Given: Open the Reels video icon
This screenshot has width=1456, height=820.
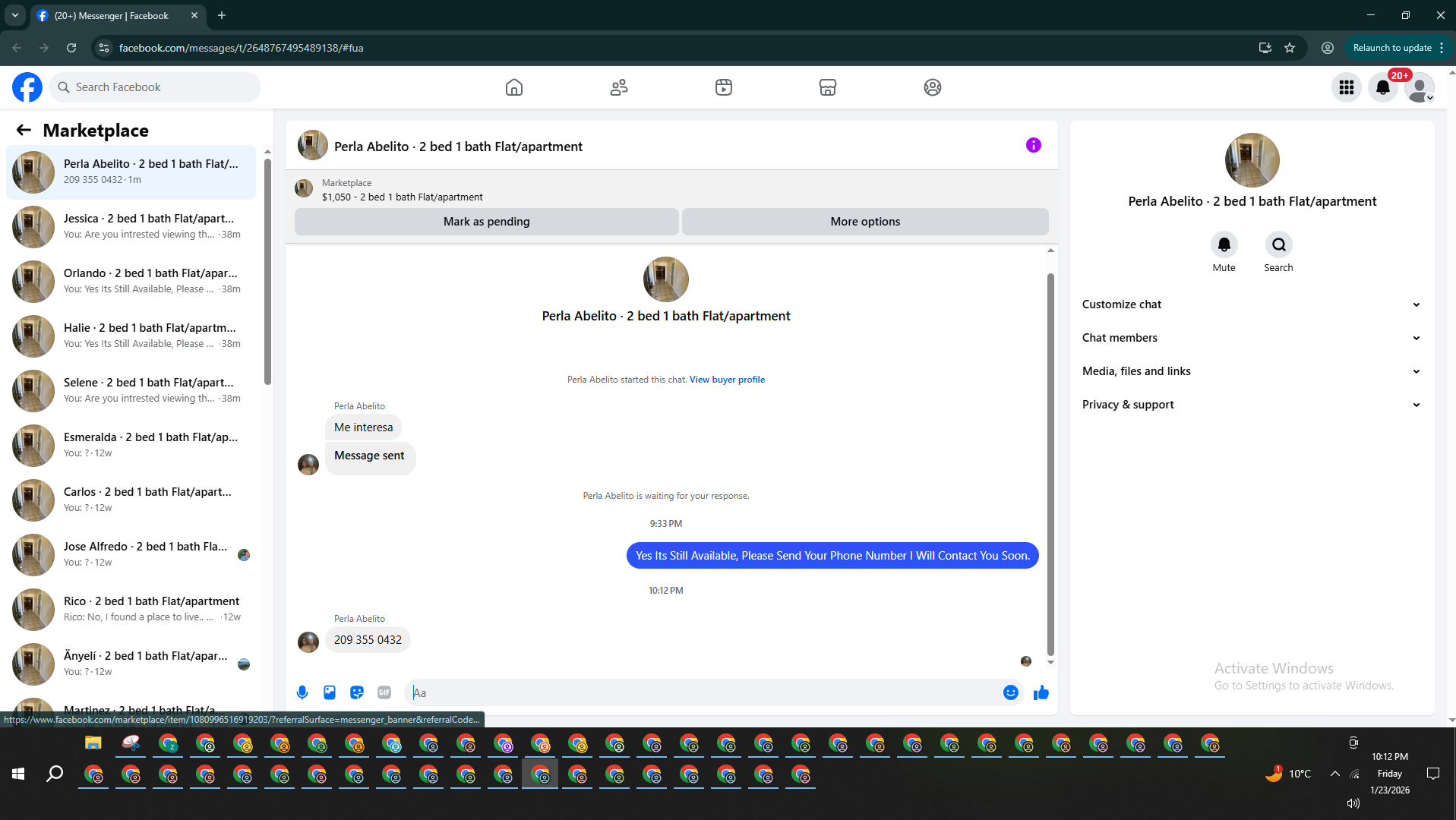Looking at the screenshot, I should (x=724, y=87).
